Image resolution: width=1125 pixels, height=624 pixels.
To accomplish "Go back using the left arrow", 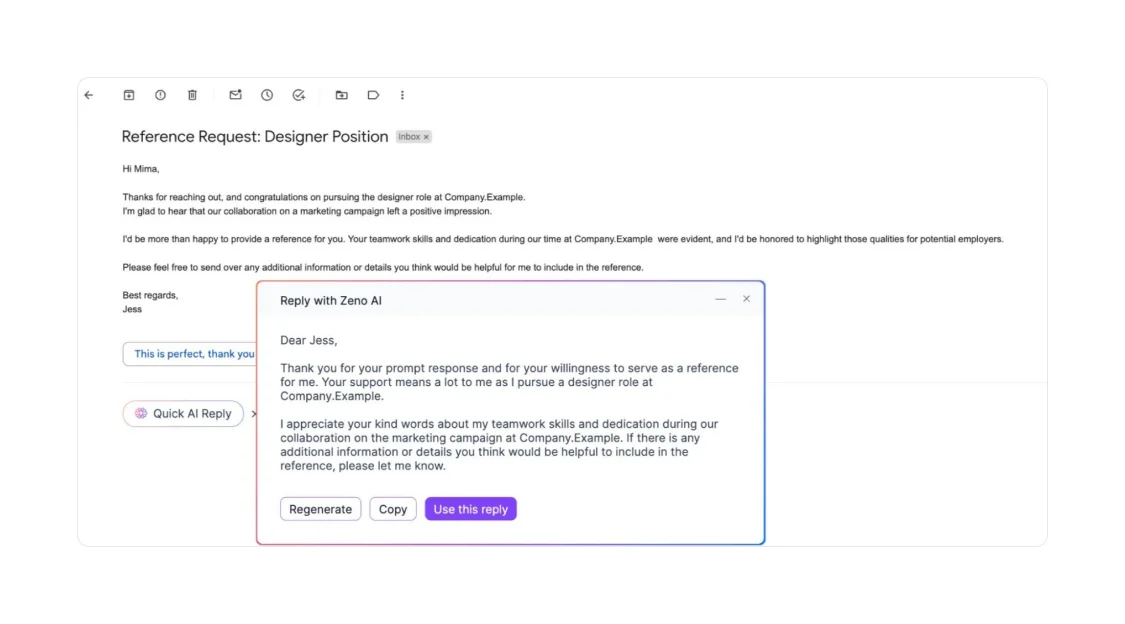I will [x=89, y=95].
